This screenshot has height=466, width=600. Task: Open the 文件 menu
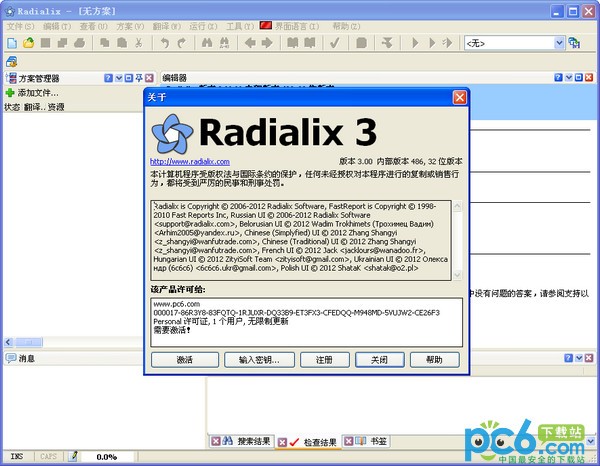[x=20, y=26]
